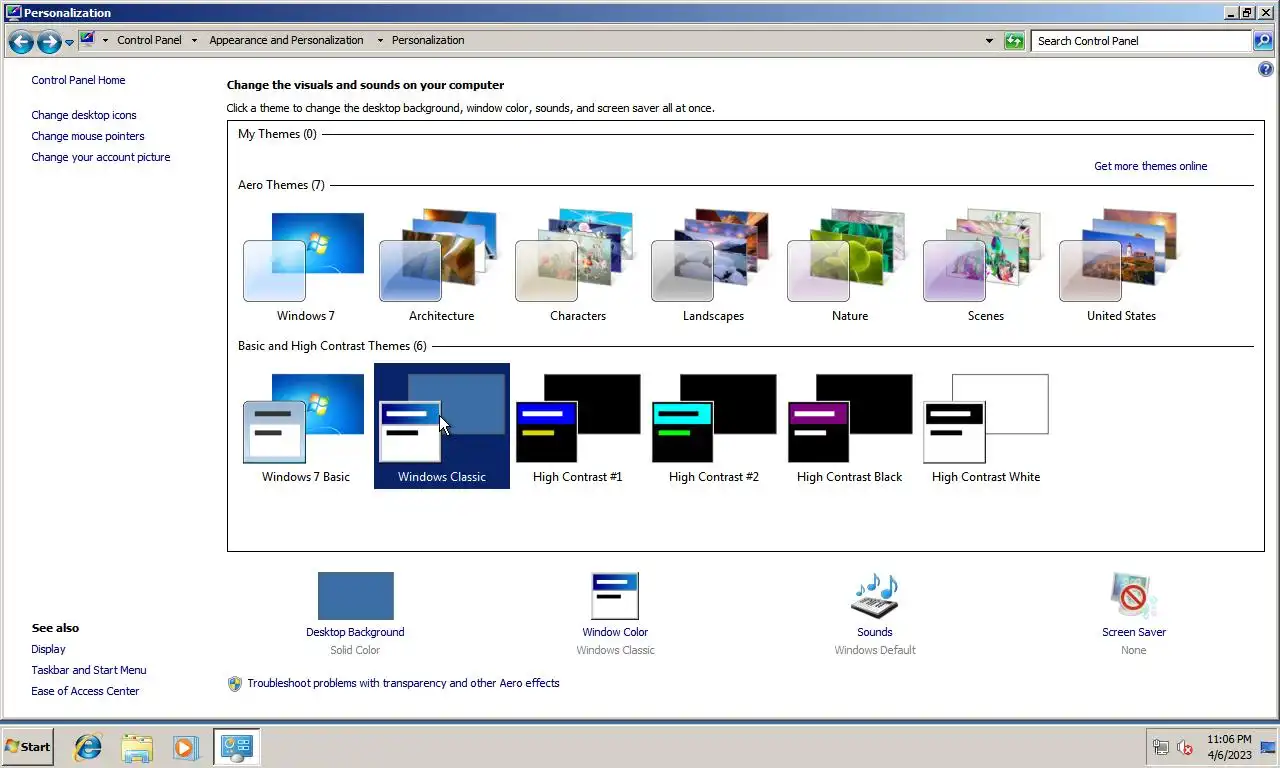Open Windows Explorer from taskbar

[x=137, y=747]
